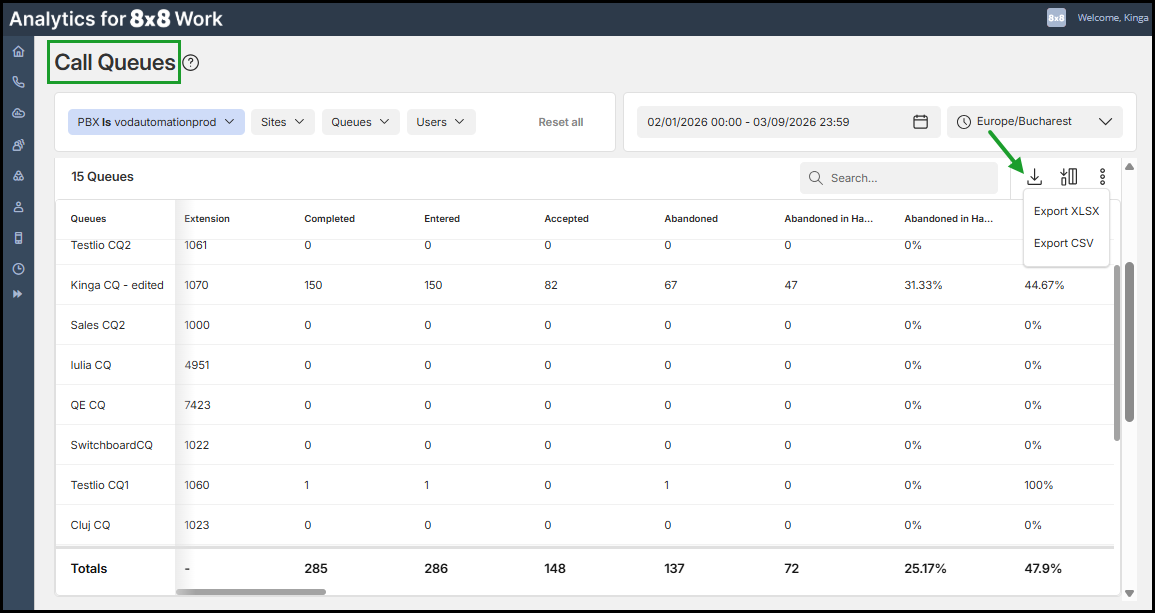The width and height of the screenshot is (1155, 613).
Task: Open the mobile device sidebar icon
Action: [18, 238]
